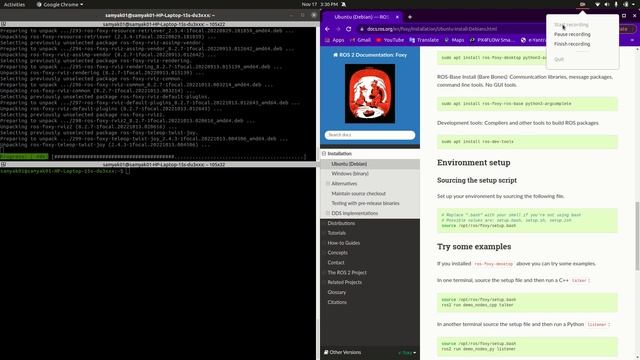This screenshot has height=360, width=640.
Task: Click the screen recorder indicator in top bar
Action: (582, 4)
